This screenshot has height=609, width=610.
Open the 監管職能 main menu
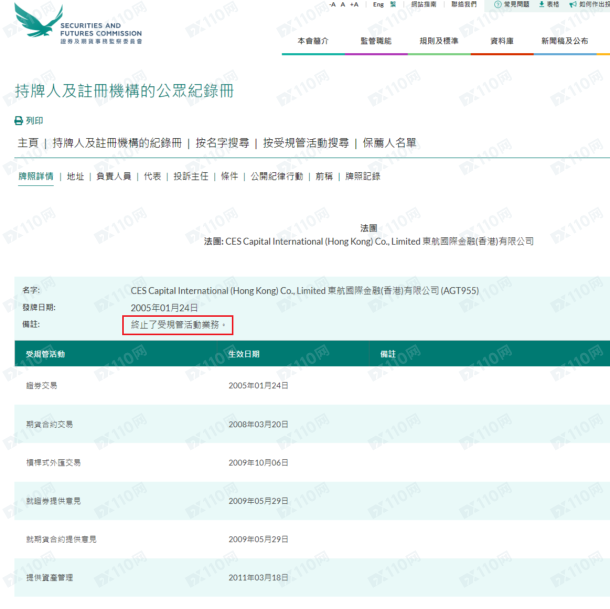click(376, 41)
